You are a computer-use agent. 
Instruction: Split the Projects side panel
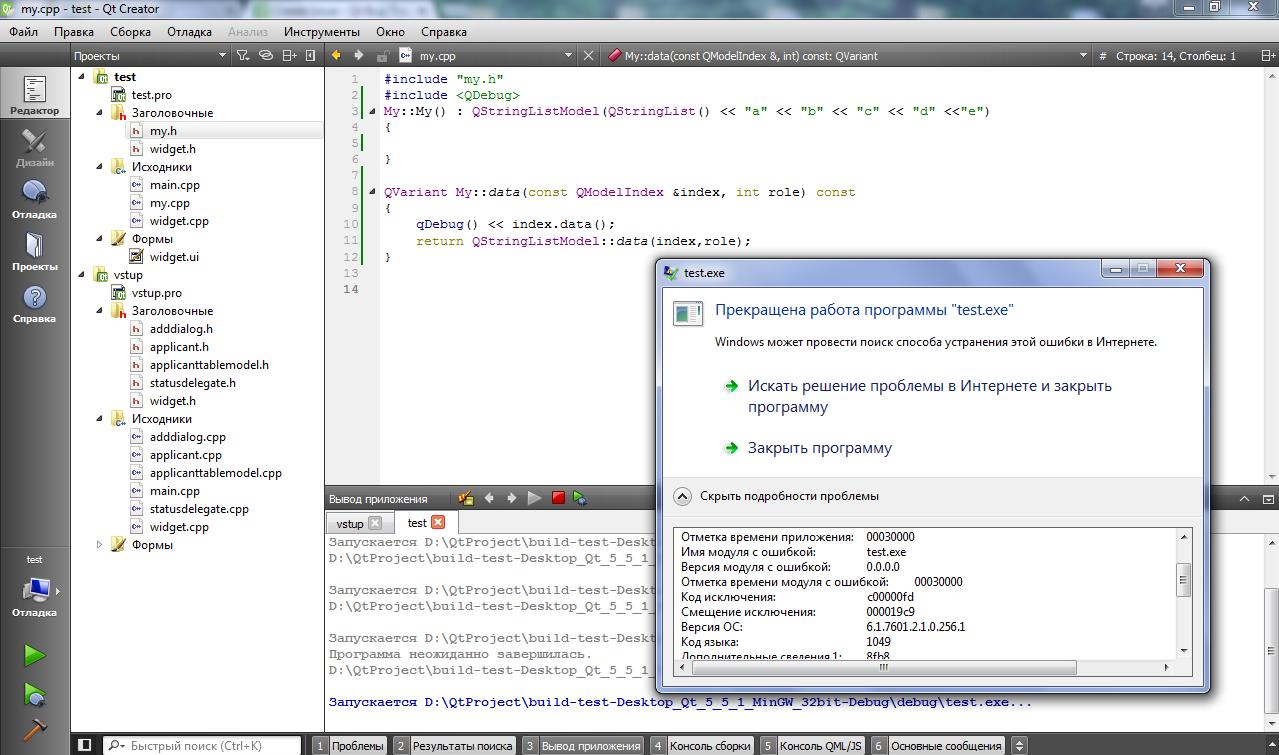pyautogui.click(x=290, y=56)
